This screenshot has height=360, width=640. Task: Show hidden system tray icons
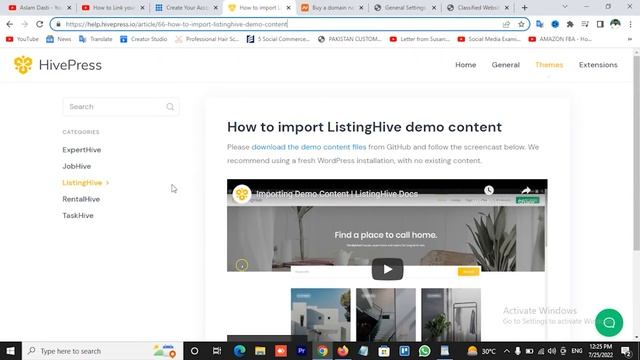507,351
